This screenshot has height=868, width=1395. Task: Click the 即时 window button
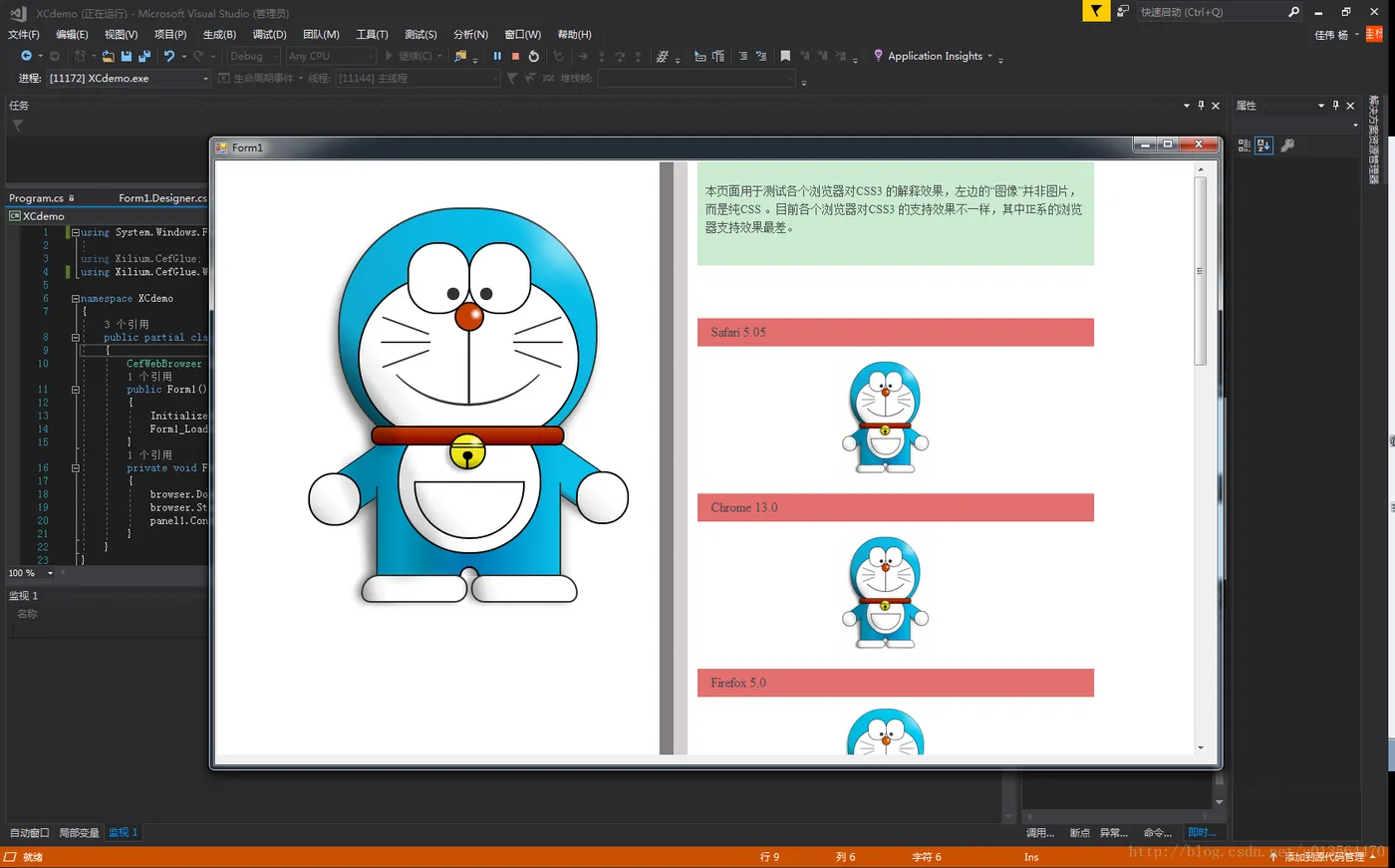1202,832
